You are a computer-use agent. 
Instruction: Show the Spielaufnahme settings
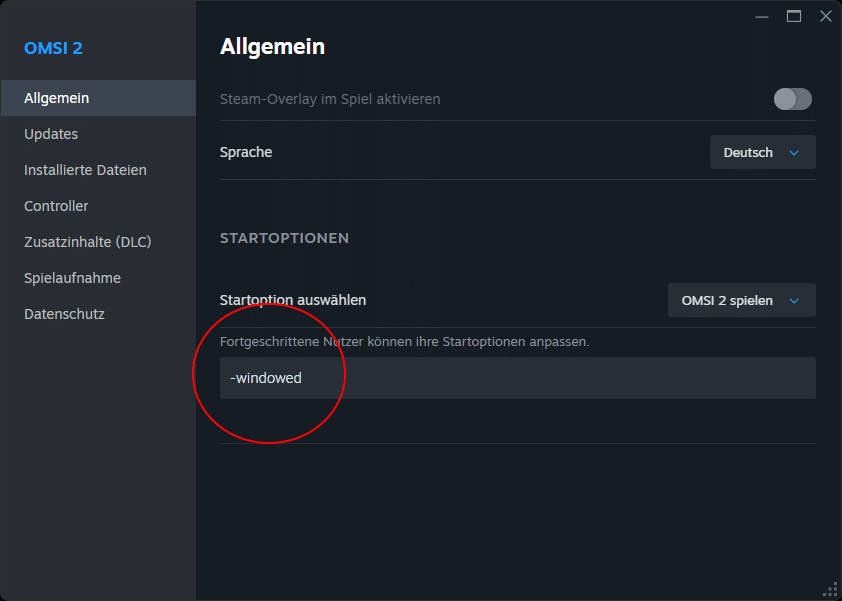tap(72, 278)
